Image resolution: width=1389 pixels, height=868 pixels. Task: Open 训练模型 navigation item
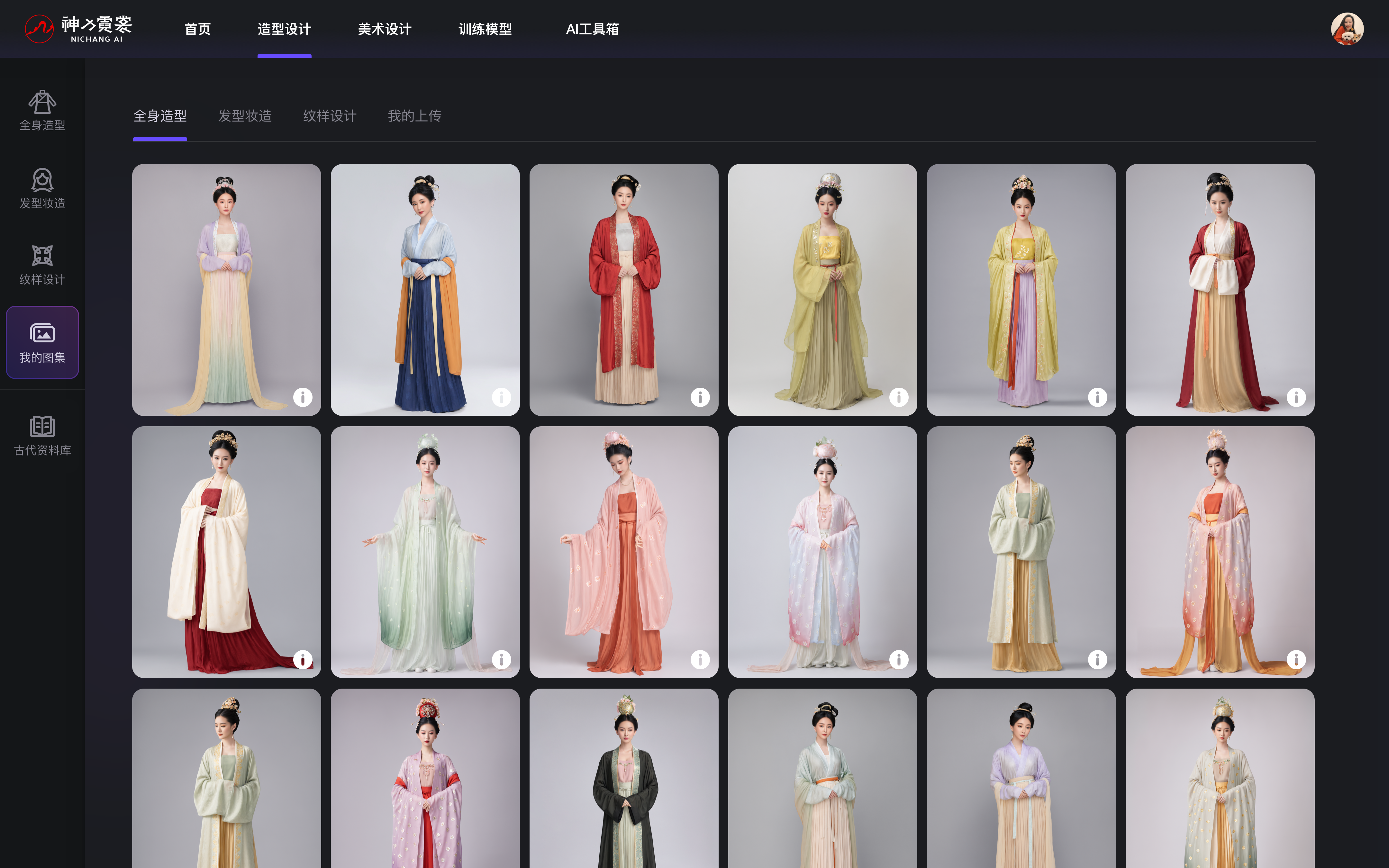point(485,29)
